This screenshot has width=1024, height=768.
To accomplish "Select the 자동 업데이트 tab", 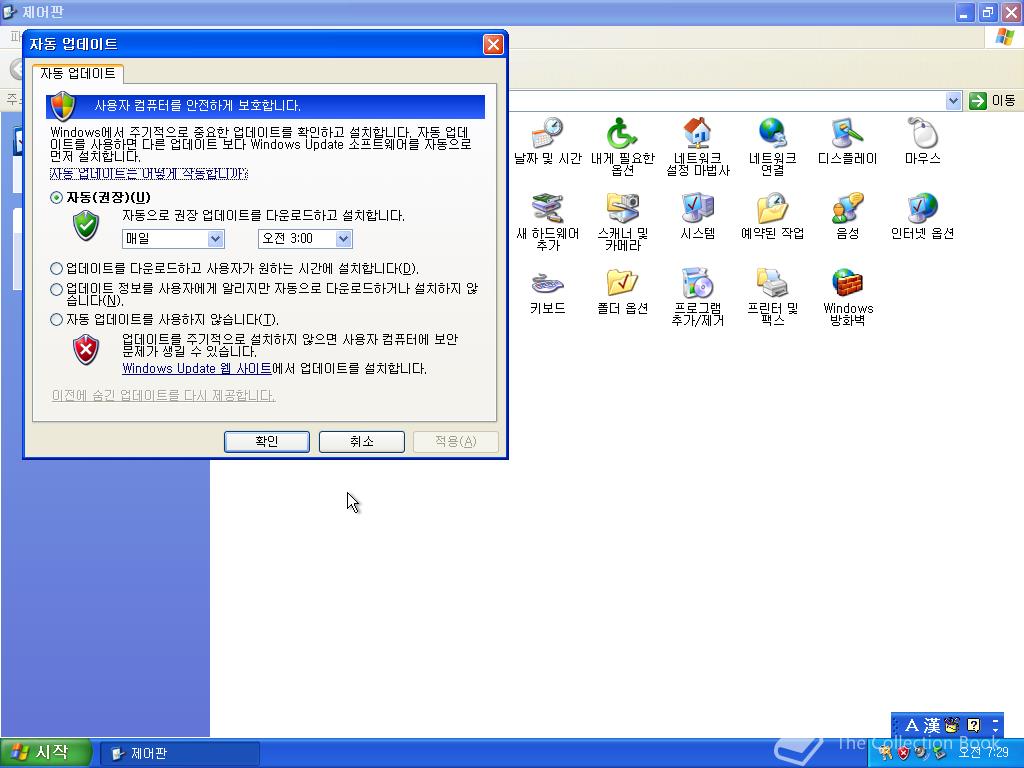I will tap(78, 73).
